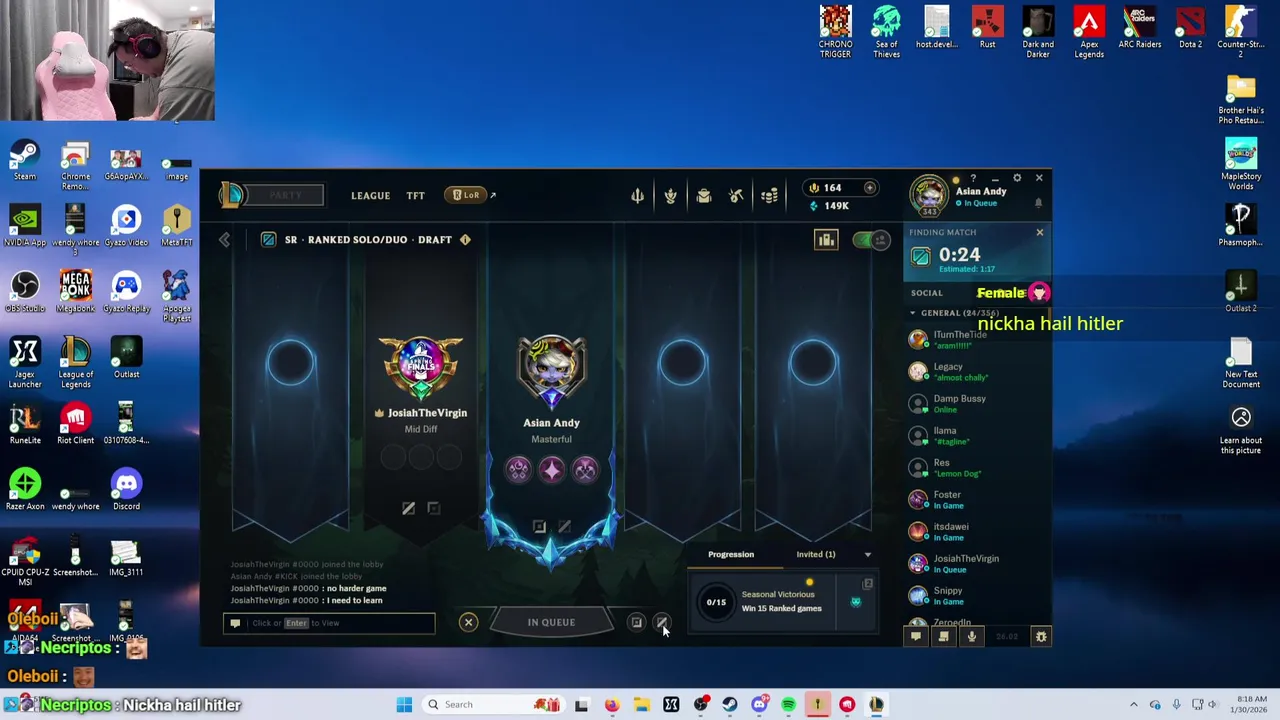Image resolution: width=1280 pixels, height=720 pixels.
Task: Open the Store coins icon
Action: click(769, 196)
